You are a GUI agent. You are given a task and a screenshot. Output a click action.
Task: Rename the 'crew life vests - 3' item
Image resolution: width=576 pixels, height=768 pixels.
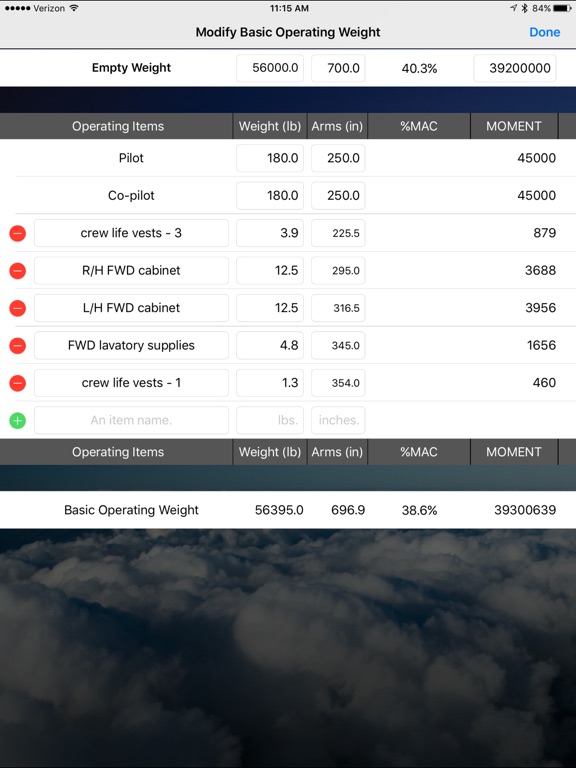(131, 233)
